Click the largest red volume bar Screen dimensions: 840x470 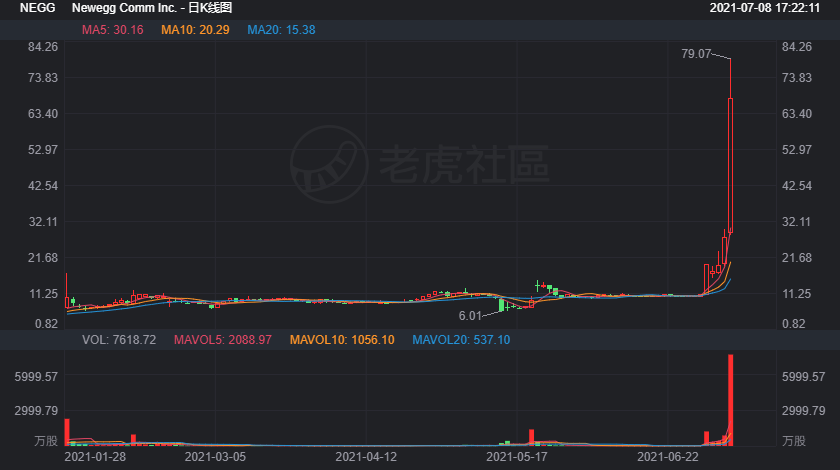pos(730,400)
